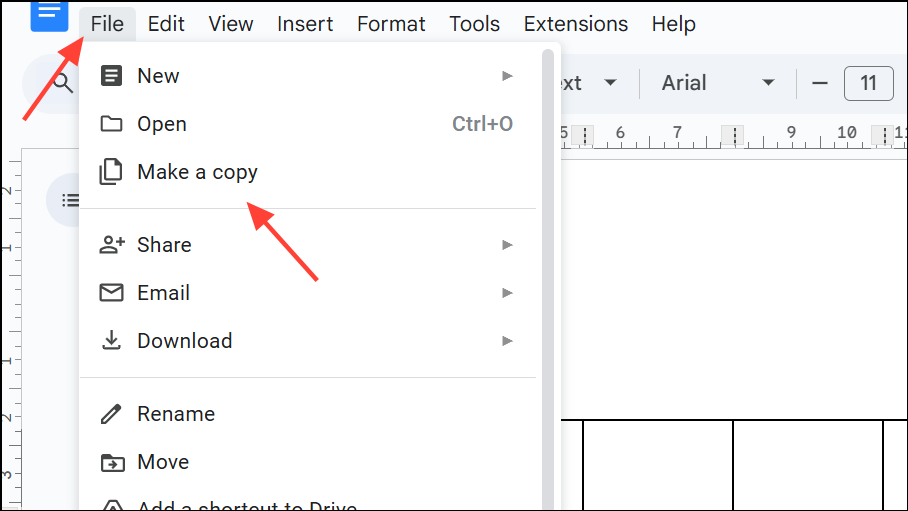Image resolution: width=908 pixels, height=511 pixels.
Task: Open the Arial font dropdown
Action: click(x=718, y=83)
